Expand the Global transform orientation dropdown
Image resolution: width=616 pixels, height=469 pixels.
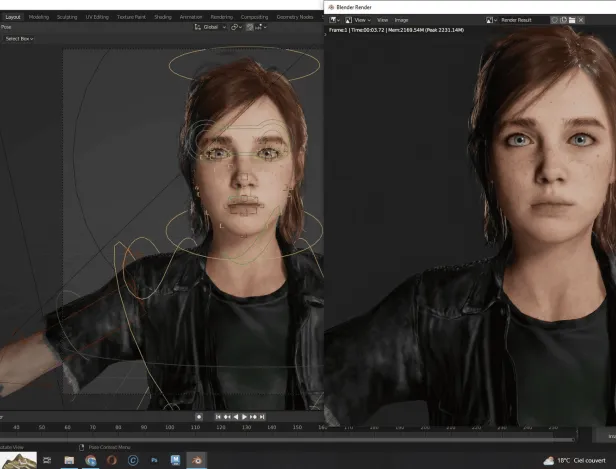212,27
